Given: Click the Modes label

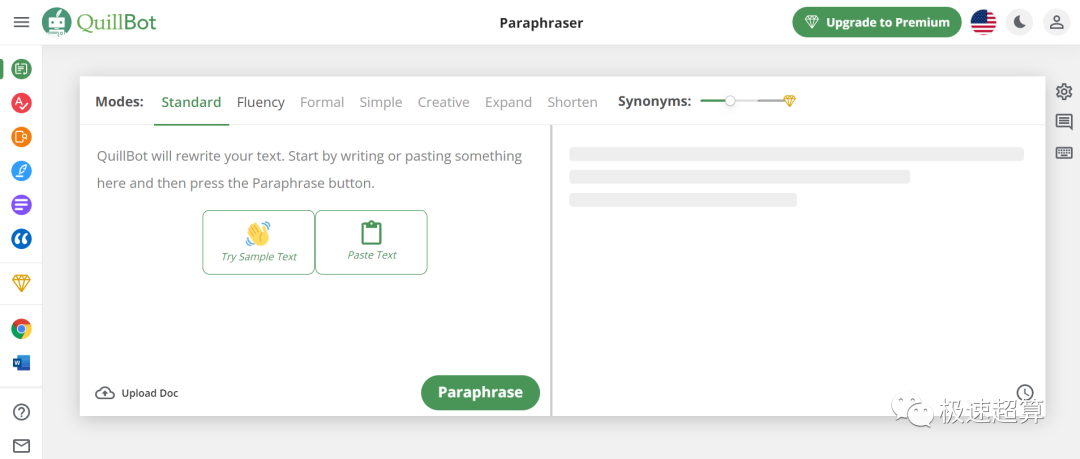Looking at the screenshot, I should pos(119,102).
